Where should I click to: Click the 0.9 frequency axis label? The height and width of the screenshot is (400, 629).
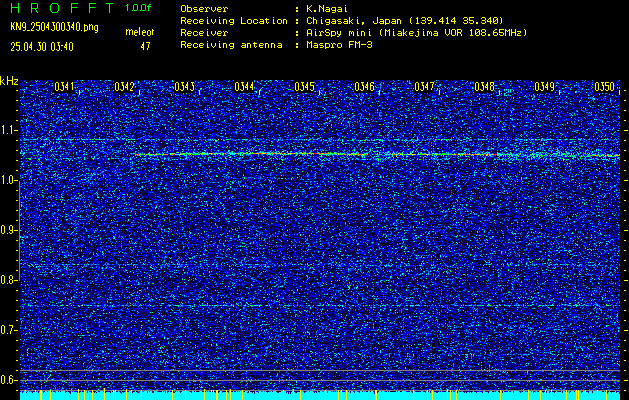pyautogui.click(x=9, y=230)
